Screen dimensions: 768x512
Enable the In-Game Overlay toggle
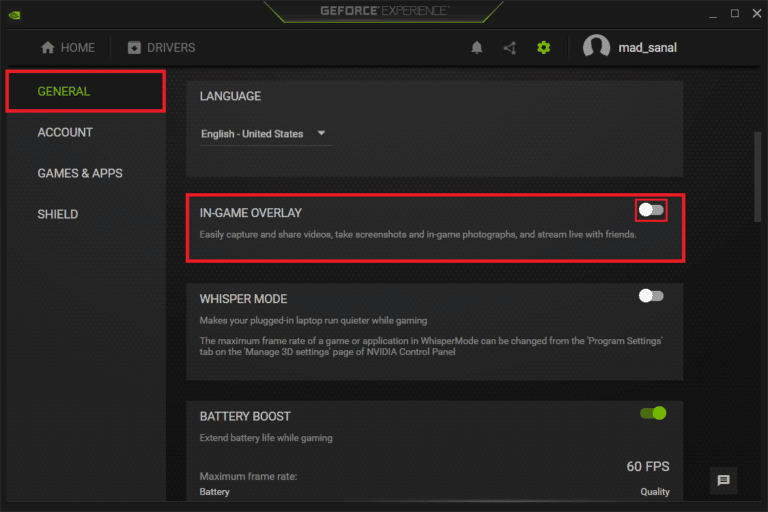[651, 210]
